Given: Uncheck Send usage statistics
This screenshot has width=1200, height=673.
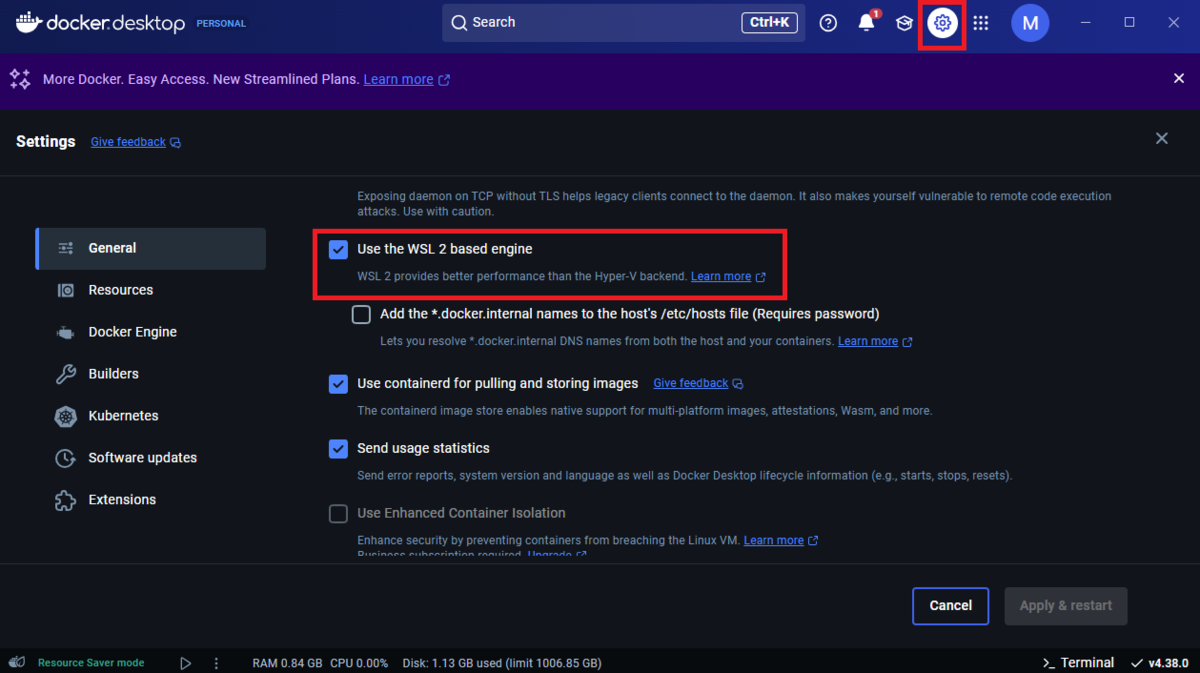Looking at the screenshot, I should [338, 449].
